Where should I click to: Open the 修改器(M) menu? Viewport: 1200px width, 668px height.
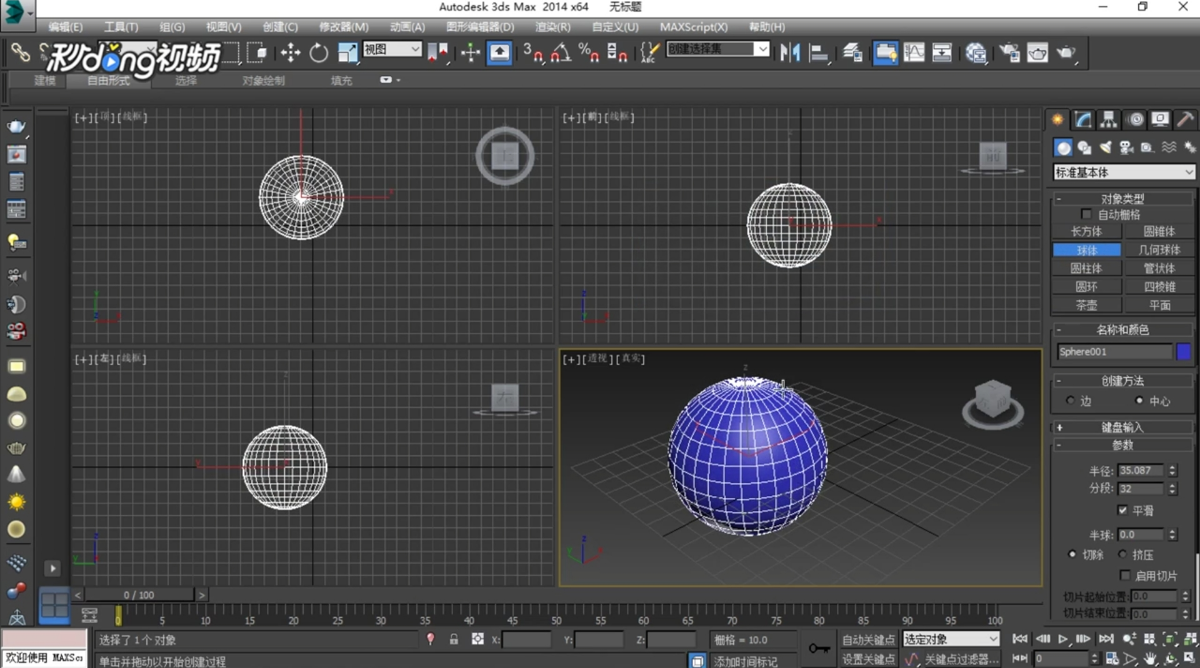343,26
